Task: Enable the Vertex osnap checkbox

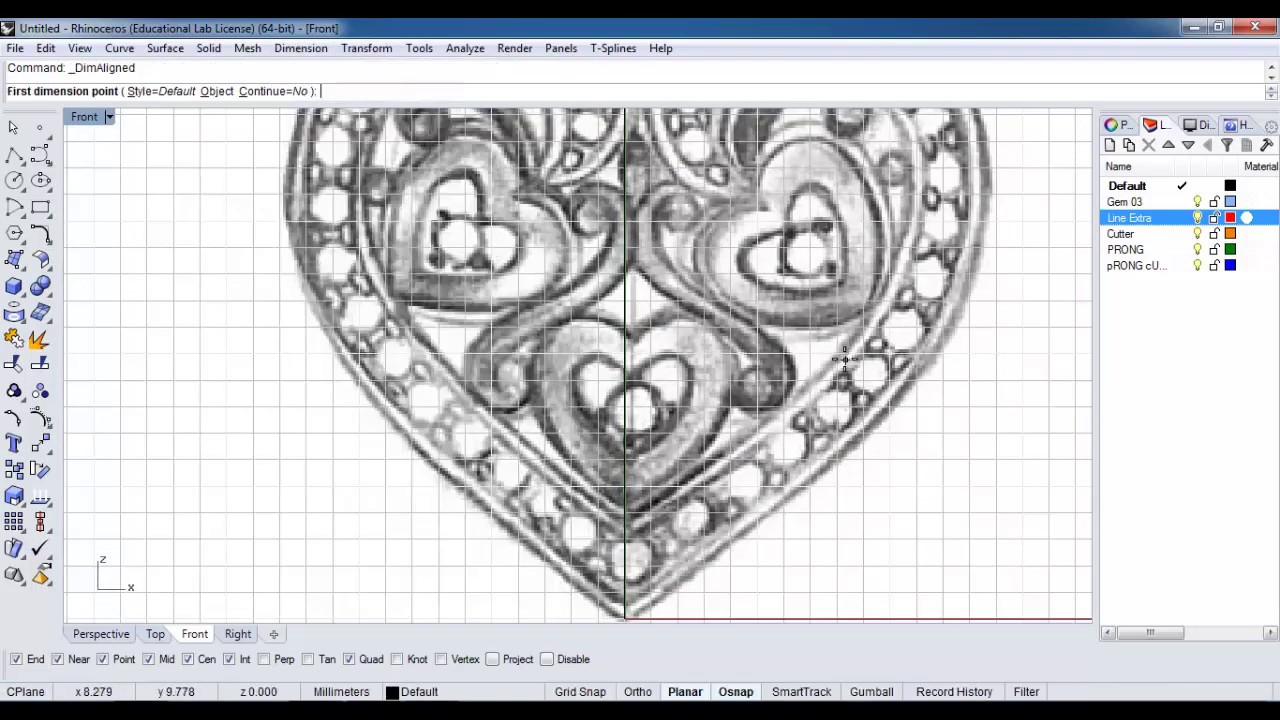Action: tap(441, 659)
